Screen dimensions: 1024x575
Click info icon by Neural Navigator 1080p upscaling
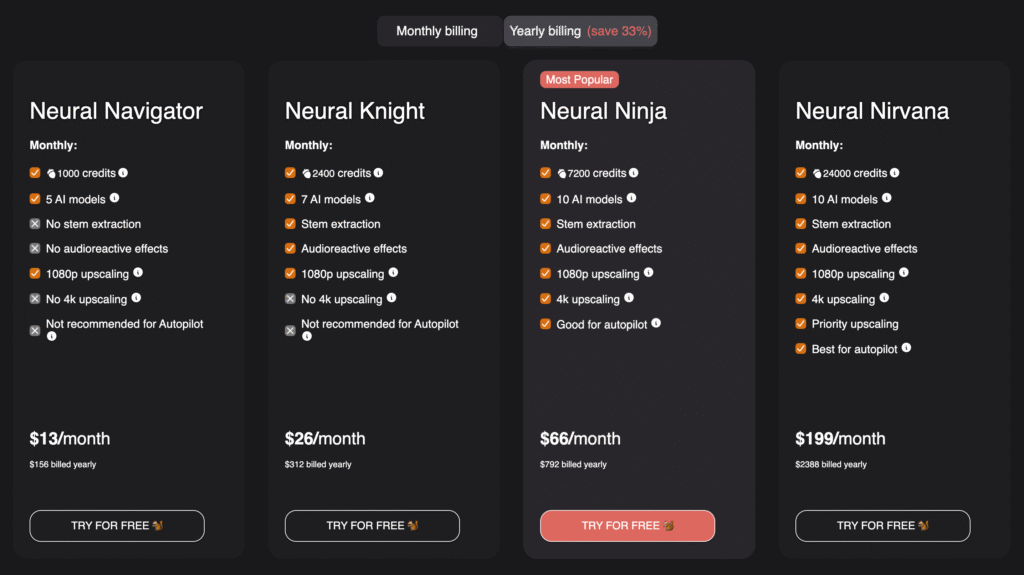[138, 272]
